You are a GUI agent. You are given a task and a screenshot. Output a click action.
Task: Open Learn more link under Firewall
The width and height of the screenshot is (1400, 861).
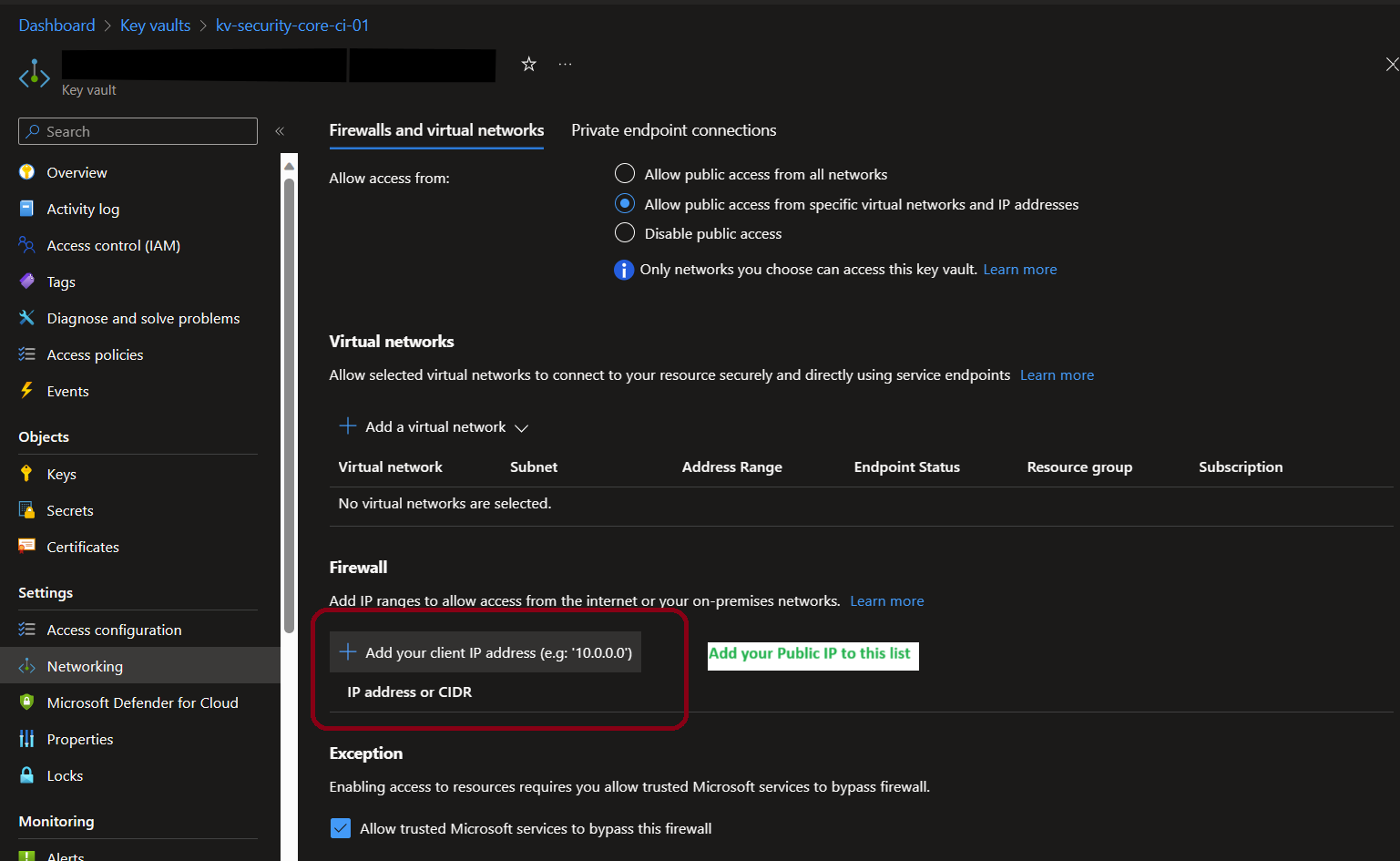[x=887, y=601]
